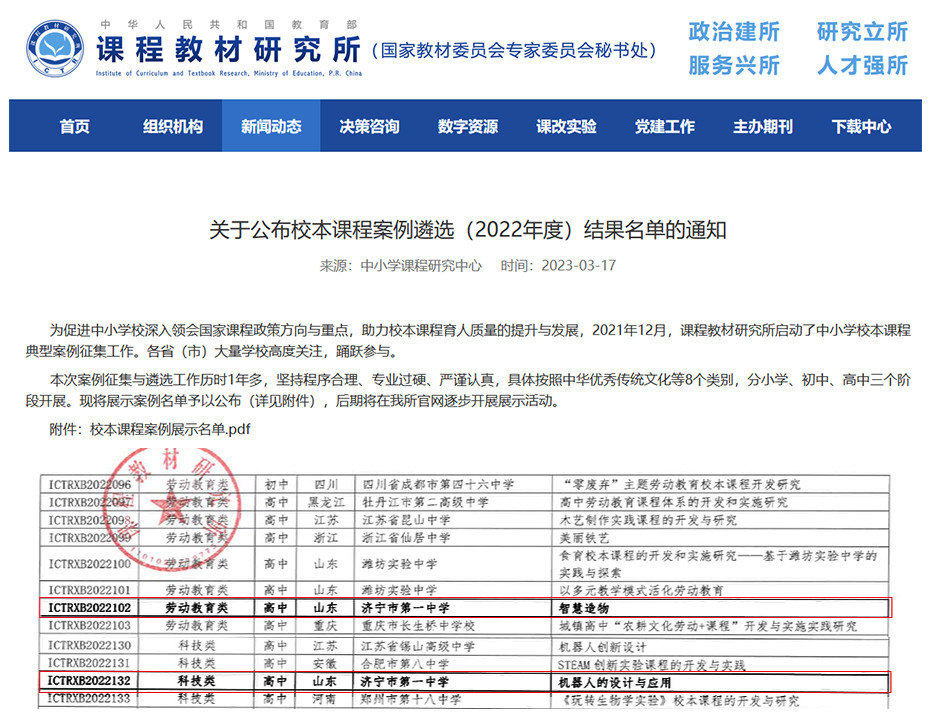The image size is (931, 723).
Task: Select table cell ICTRXB2022100
Action: (90, 564)
